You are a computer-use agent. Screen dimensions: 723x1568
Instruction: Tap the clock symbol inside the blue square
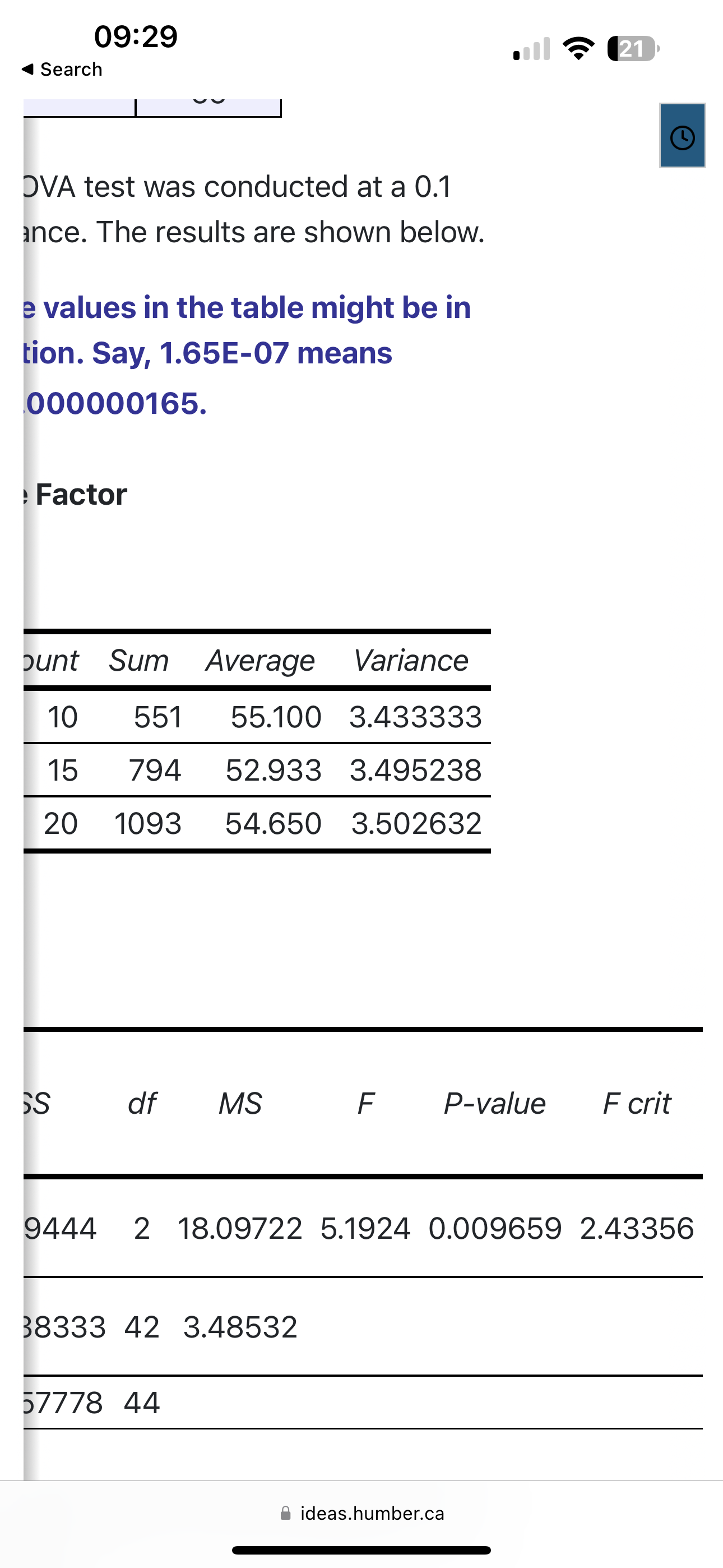[x=682, y=136]
